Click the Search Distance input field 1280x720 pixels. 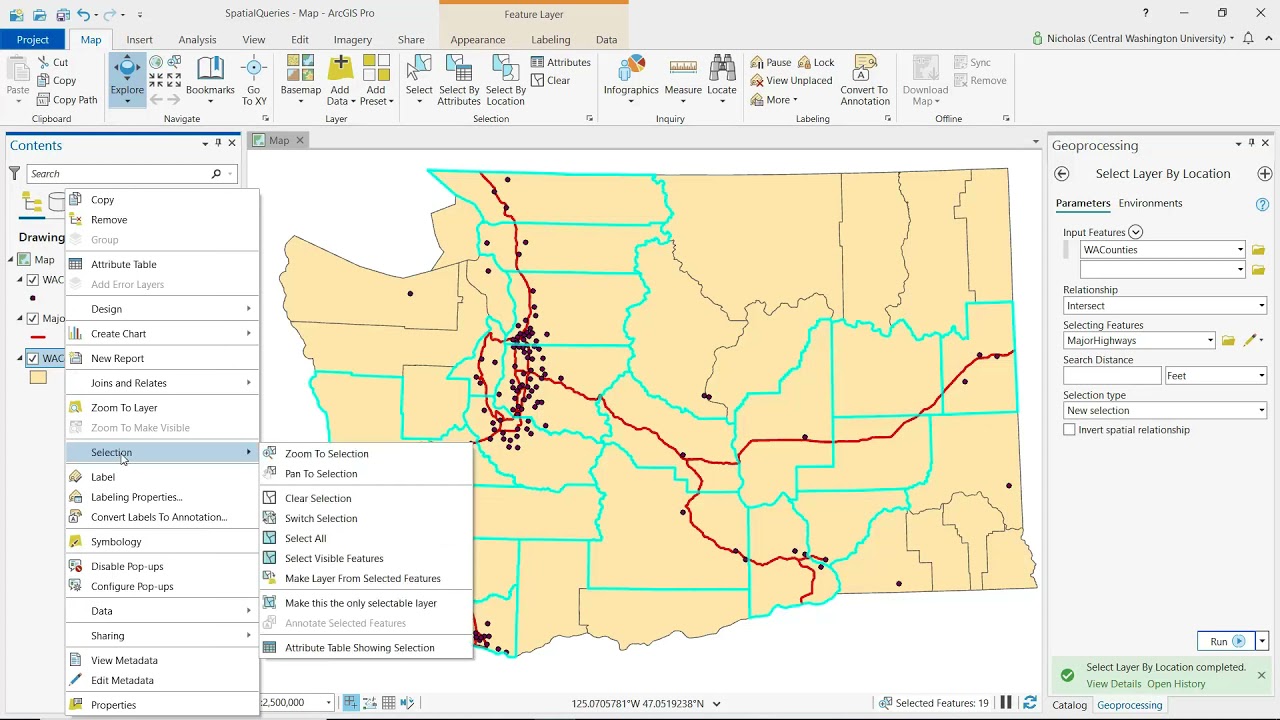(1112, 376)
